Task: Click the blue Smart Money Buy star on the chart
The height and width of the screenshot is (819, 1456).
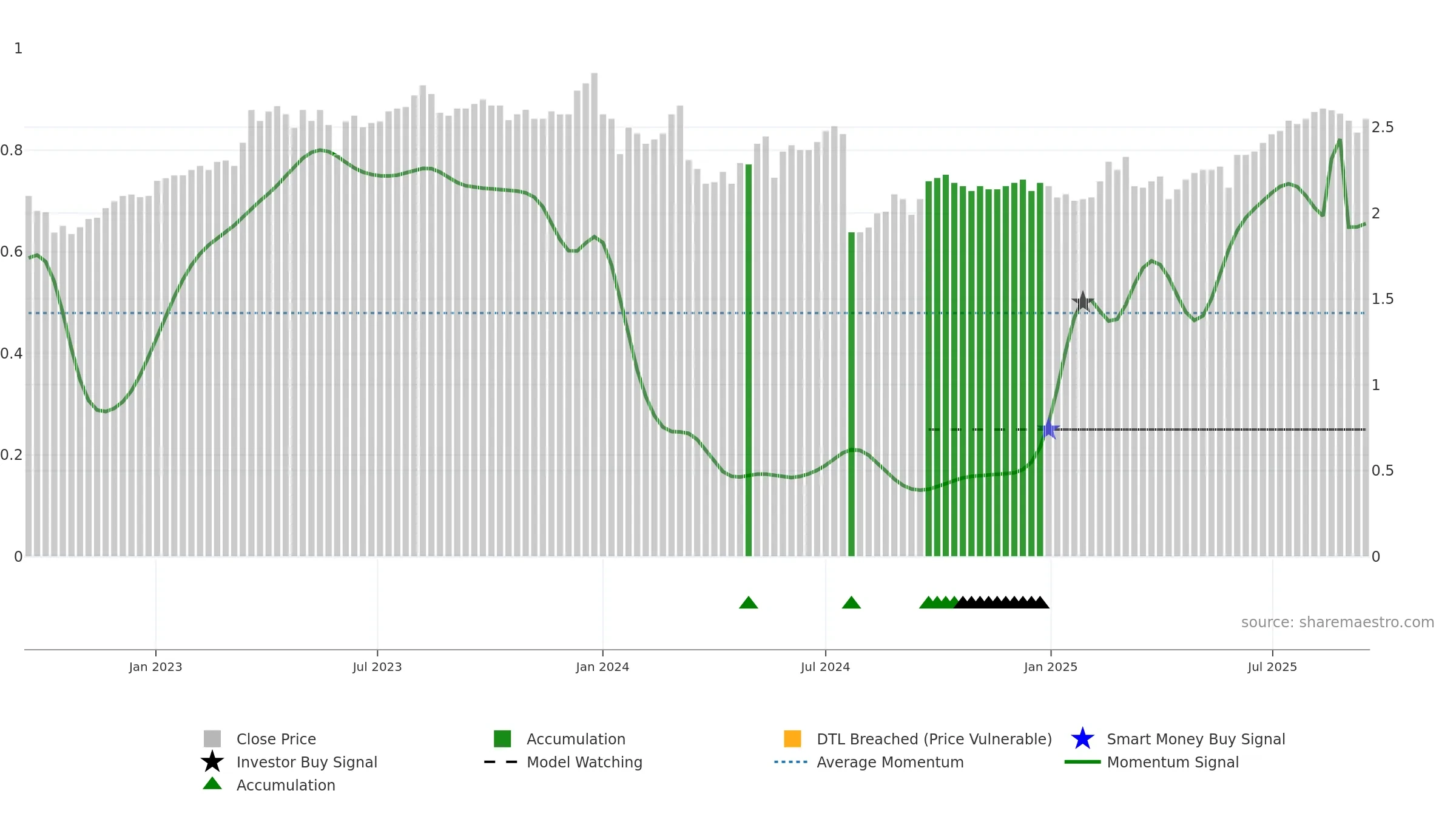Action: pyautogui.click(x=1049, y=429)
